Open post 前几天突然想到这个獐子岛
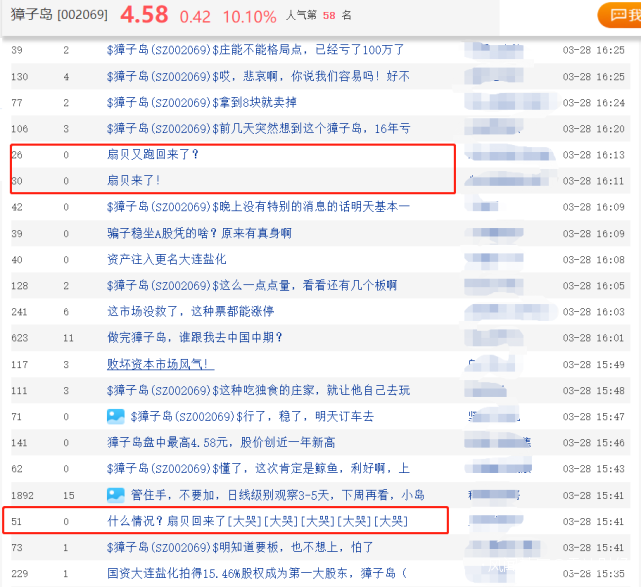 258,129
